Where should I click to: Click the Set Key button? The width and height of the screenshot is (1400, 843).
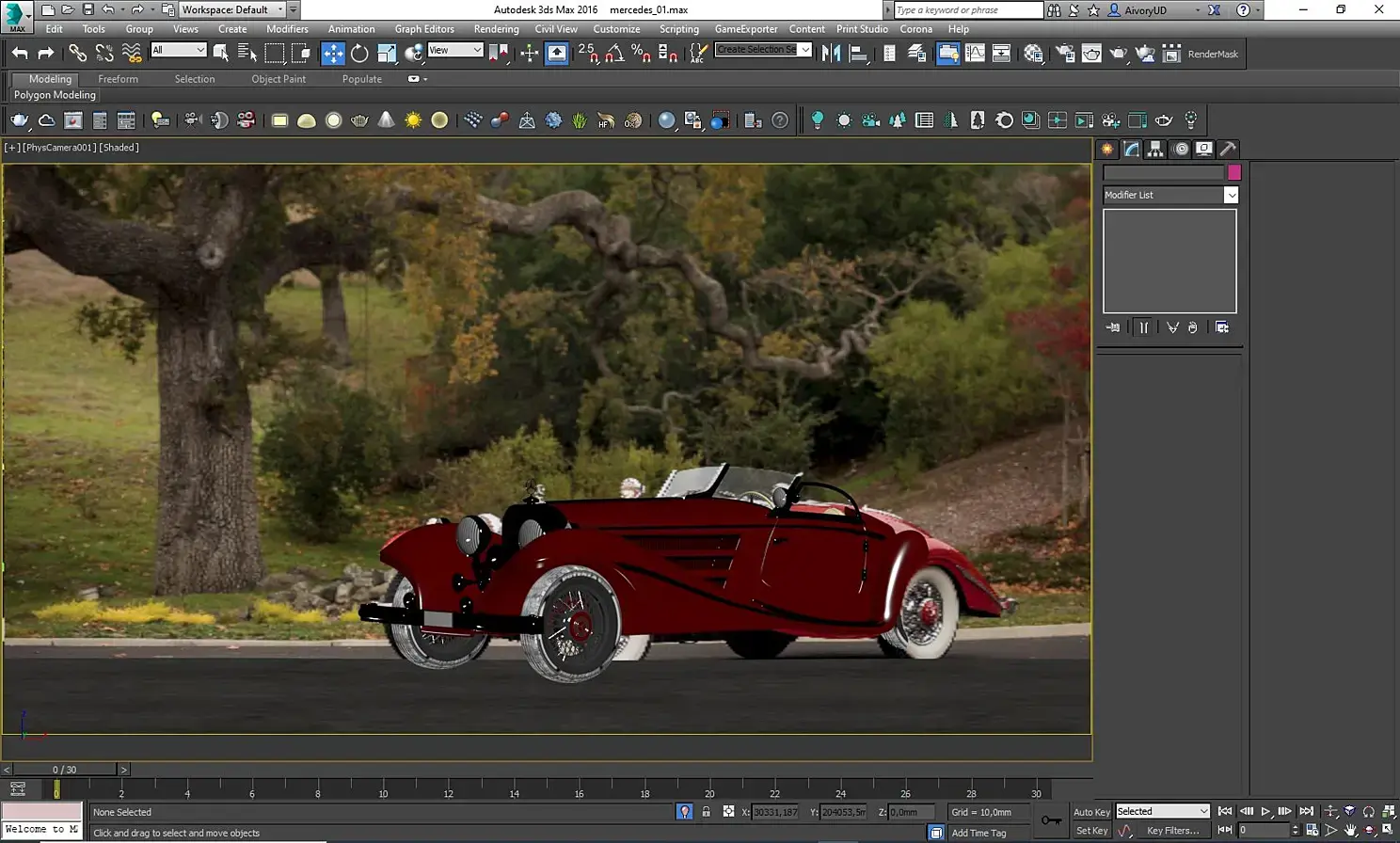pos(1091,831)
